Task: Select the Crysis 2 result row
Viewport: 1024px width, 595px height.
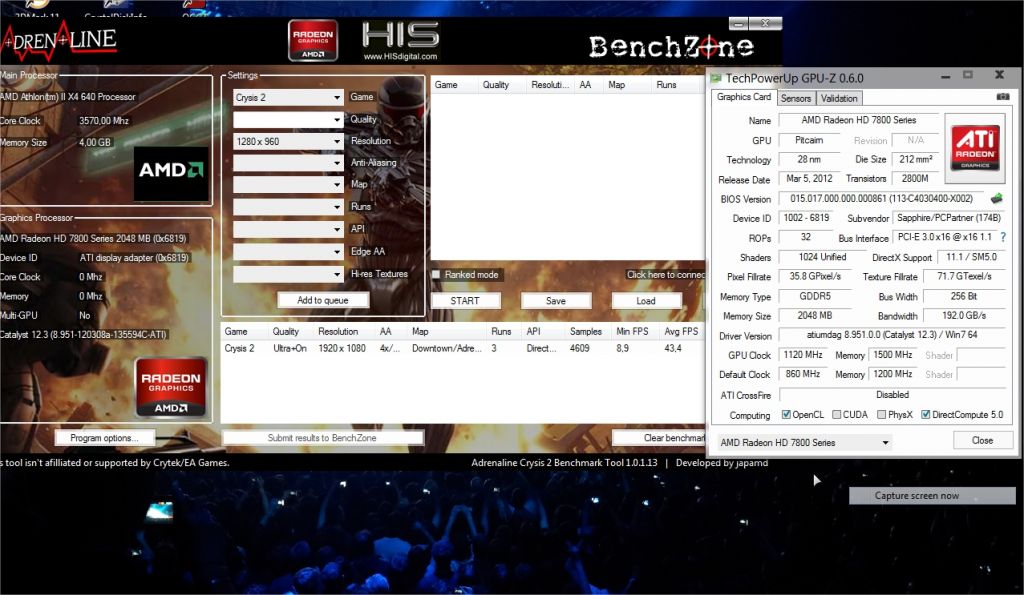Action: pyautogui.click(x=463, y=348)
